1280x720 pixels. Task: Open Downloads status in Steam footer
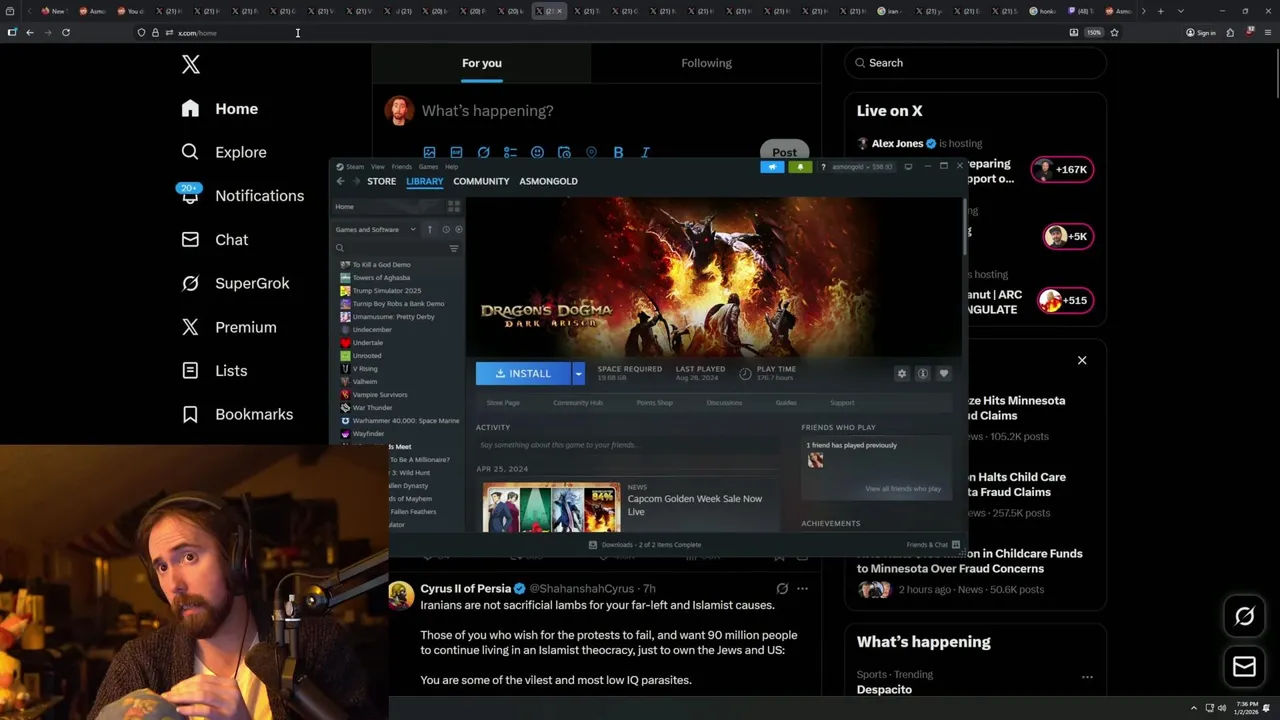point(645,545)
